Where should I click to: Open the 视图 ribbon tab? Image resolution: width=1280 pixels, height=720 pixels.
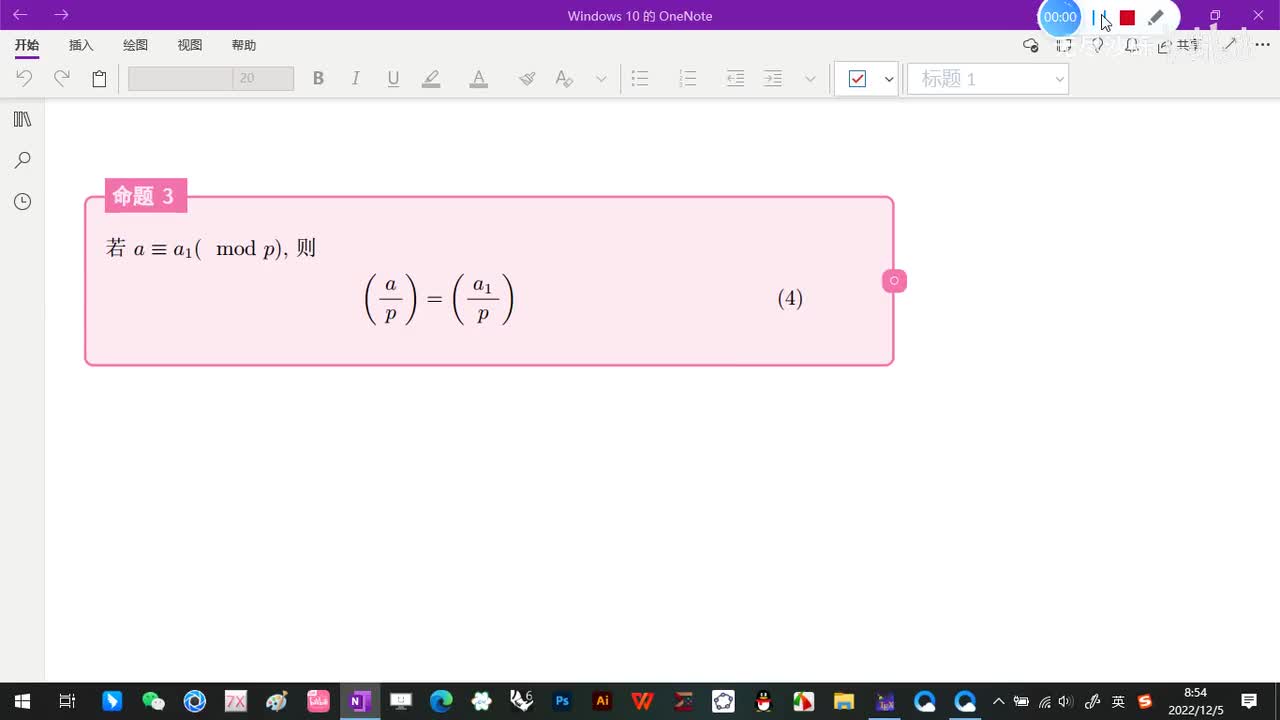pos(189,45)
